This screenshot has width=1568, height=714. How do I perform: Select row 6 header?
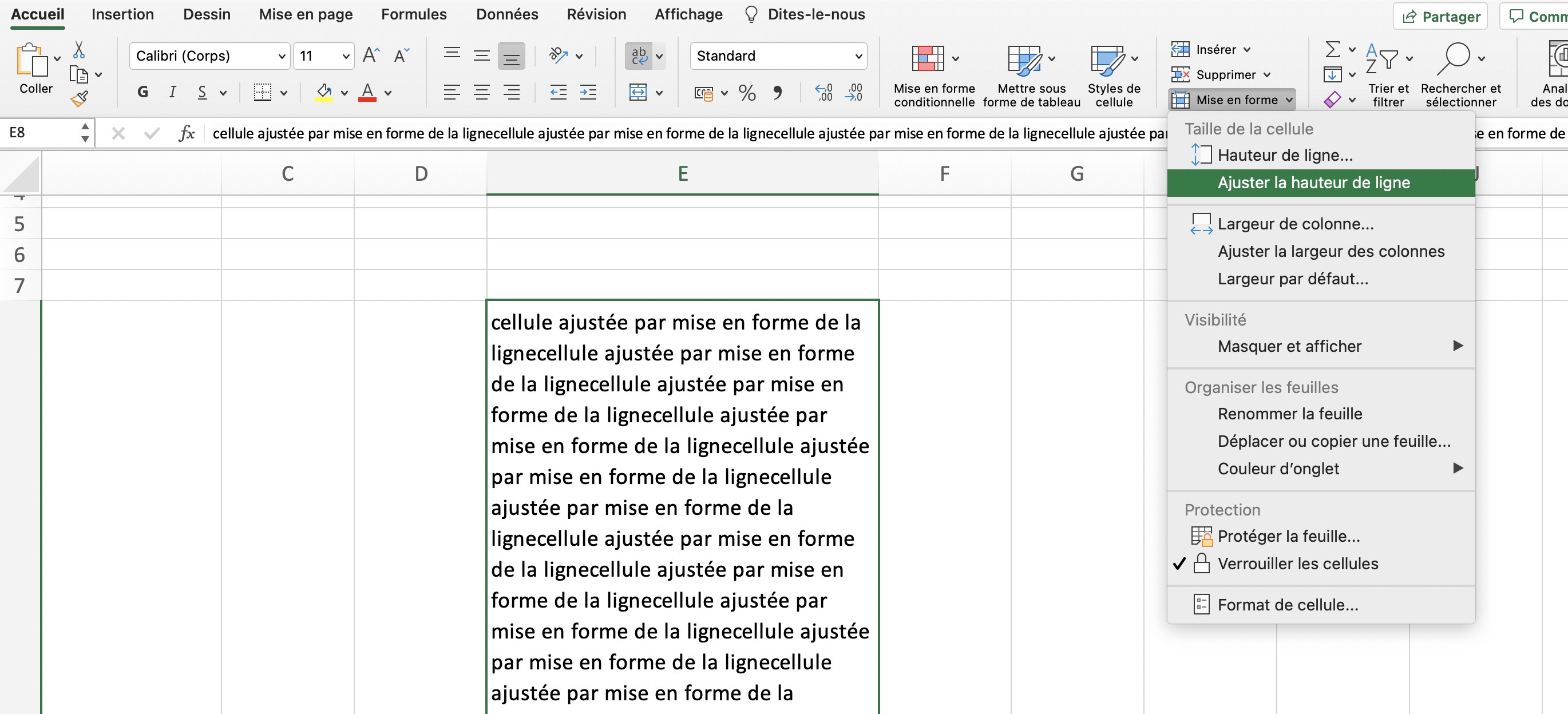[19, 255]
